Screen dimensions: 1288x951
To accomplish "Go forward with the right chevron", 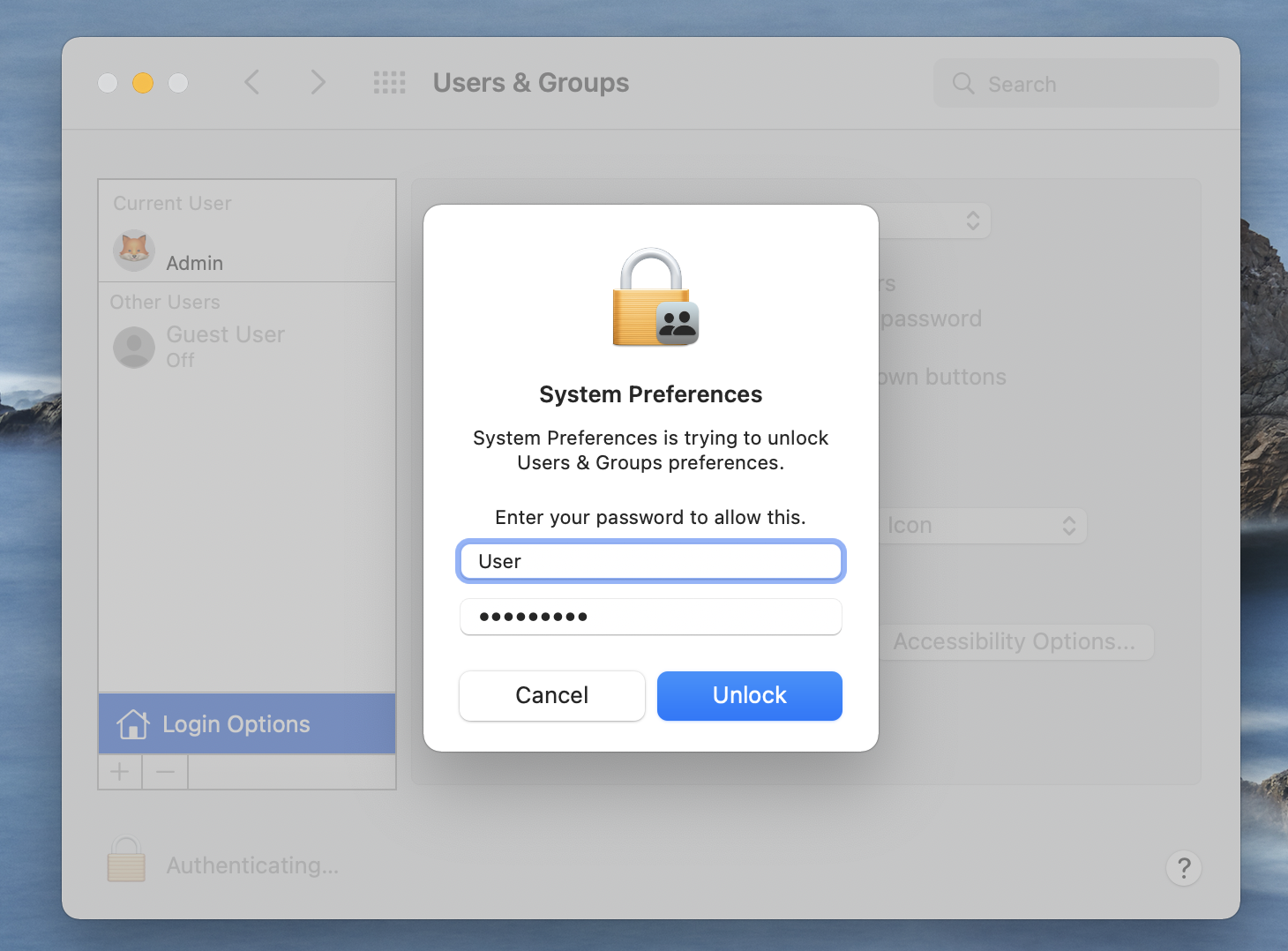I will tap(318, 83).
